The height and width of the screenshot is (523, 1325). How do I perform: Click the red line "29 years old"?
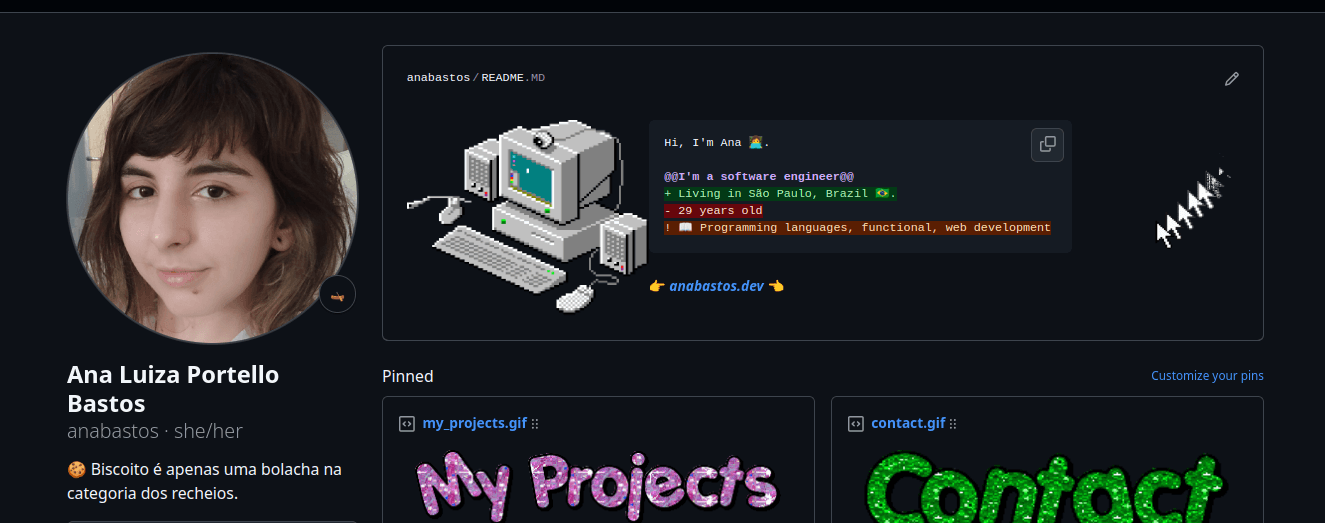click(713, 210)
